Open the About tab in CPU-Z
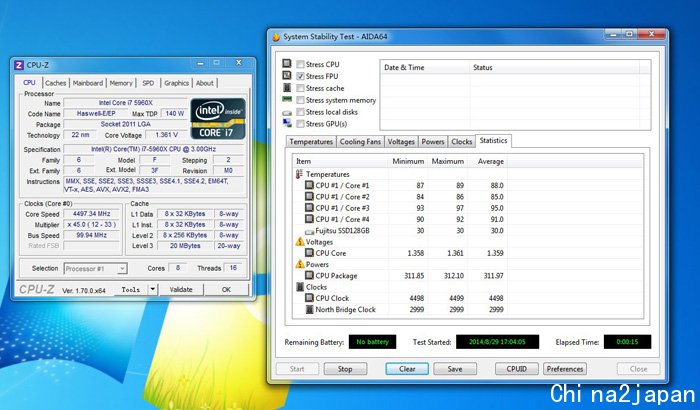This screenshot has height=410, width=700. [204, 83]
